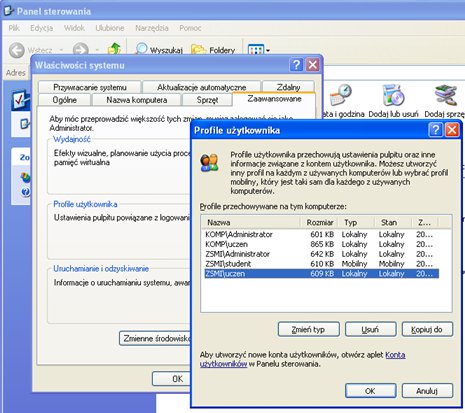465x413 pixels.
Task: Switch to Nazwa komputera tab
Action: (137, 100)
